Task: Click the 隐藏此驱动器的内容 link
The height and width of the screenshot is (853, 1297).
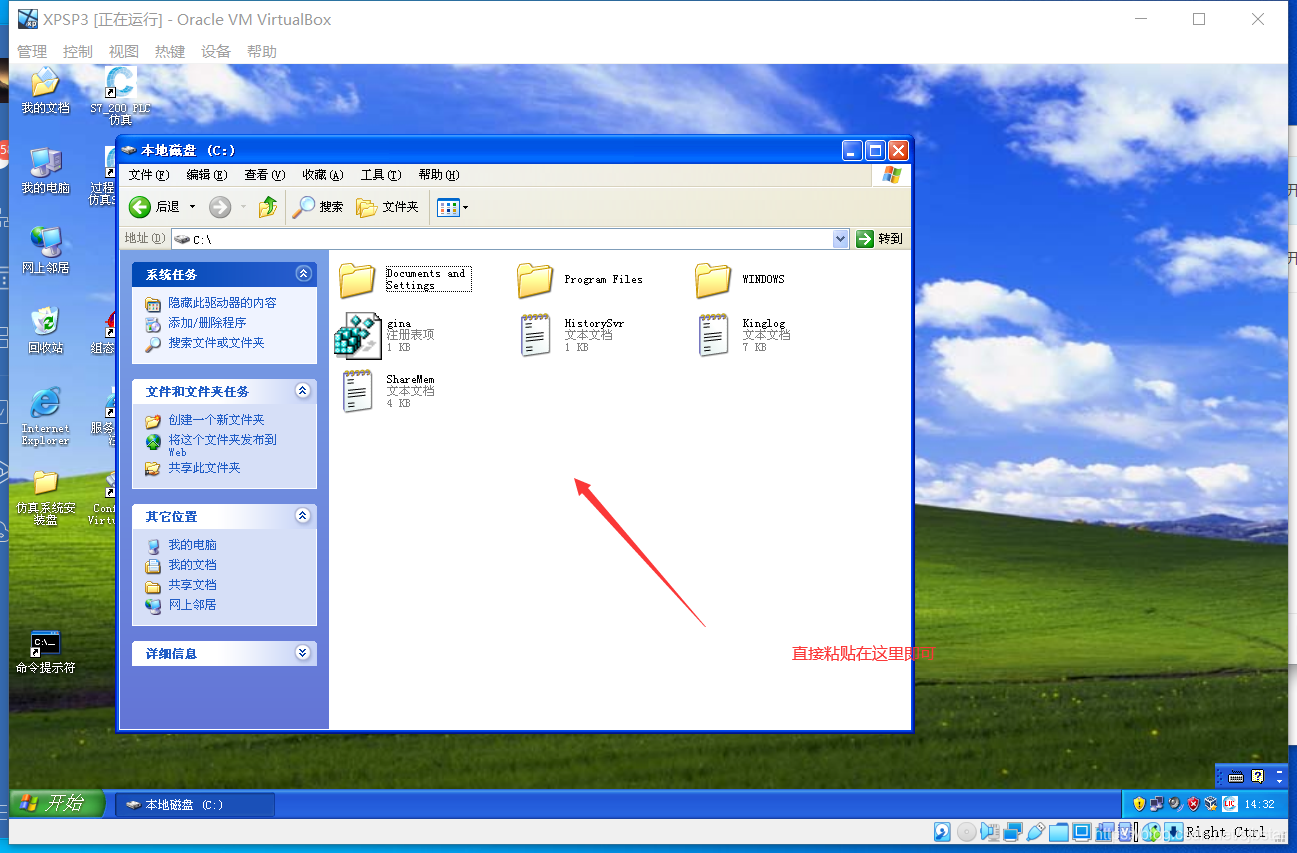Action: pyautogui.click(x=222, y=303)
